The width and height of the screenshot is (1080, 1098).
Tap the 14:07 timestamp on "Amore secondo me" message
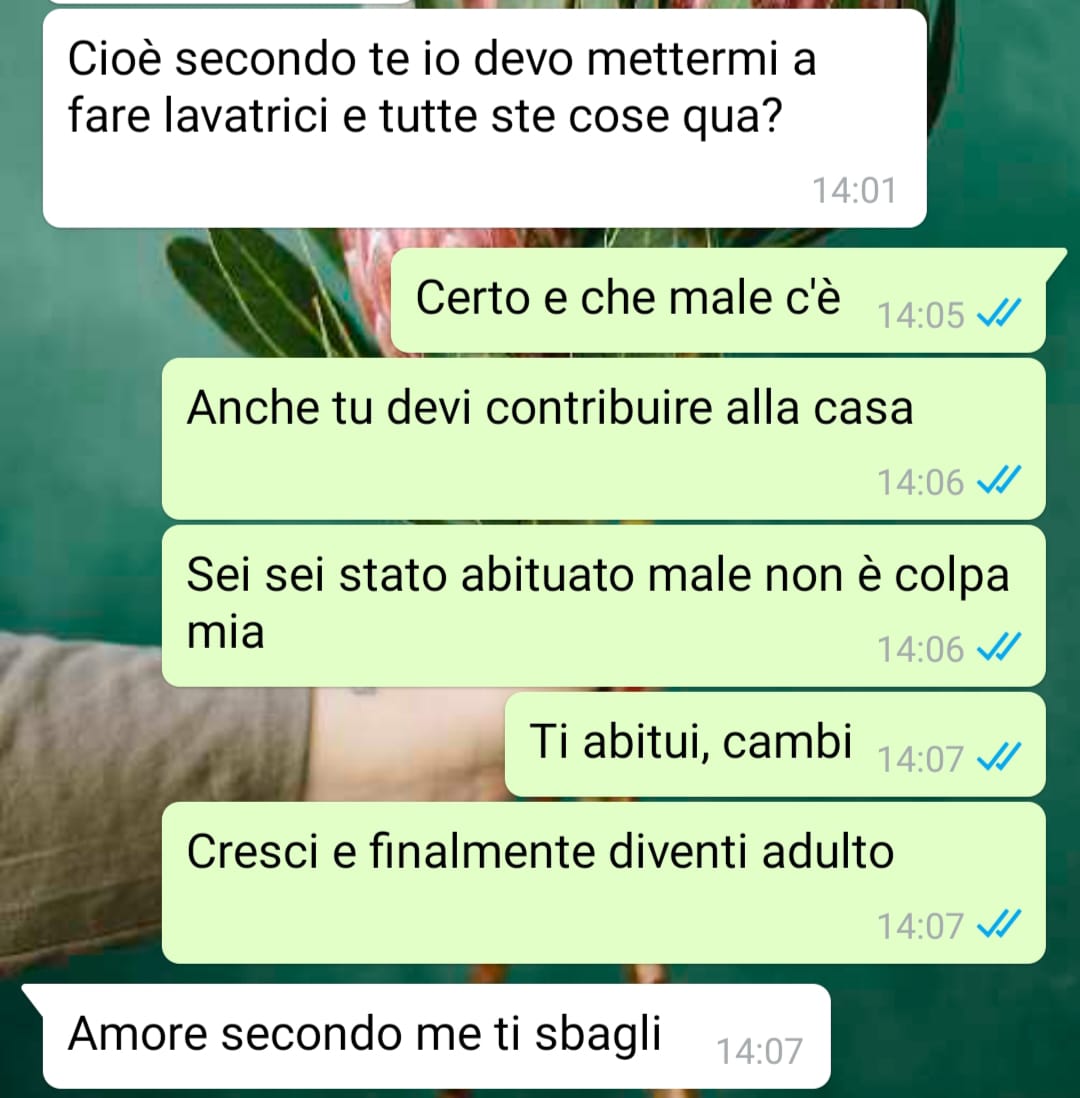coord(759,1051)
